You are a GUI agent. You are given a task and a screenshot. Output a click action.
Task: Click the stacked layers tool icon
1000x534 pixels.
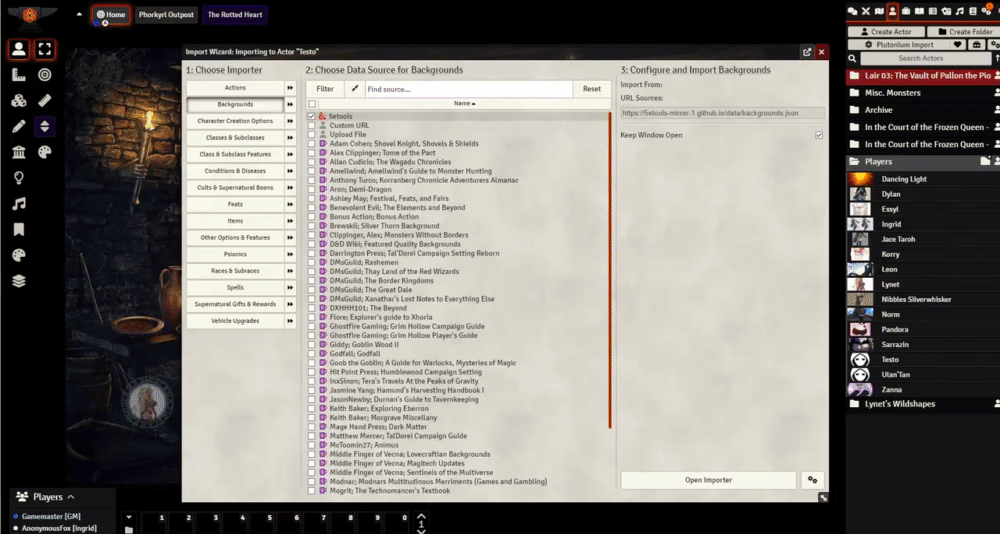point(18,281)
